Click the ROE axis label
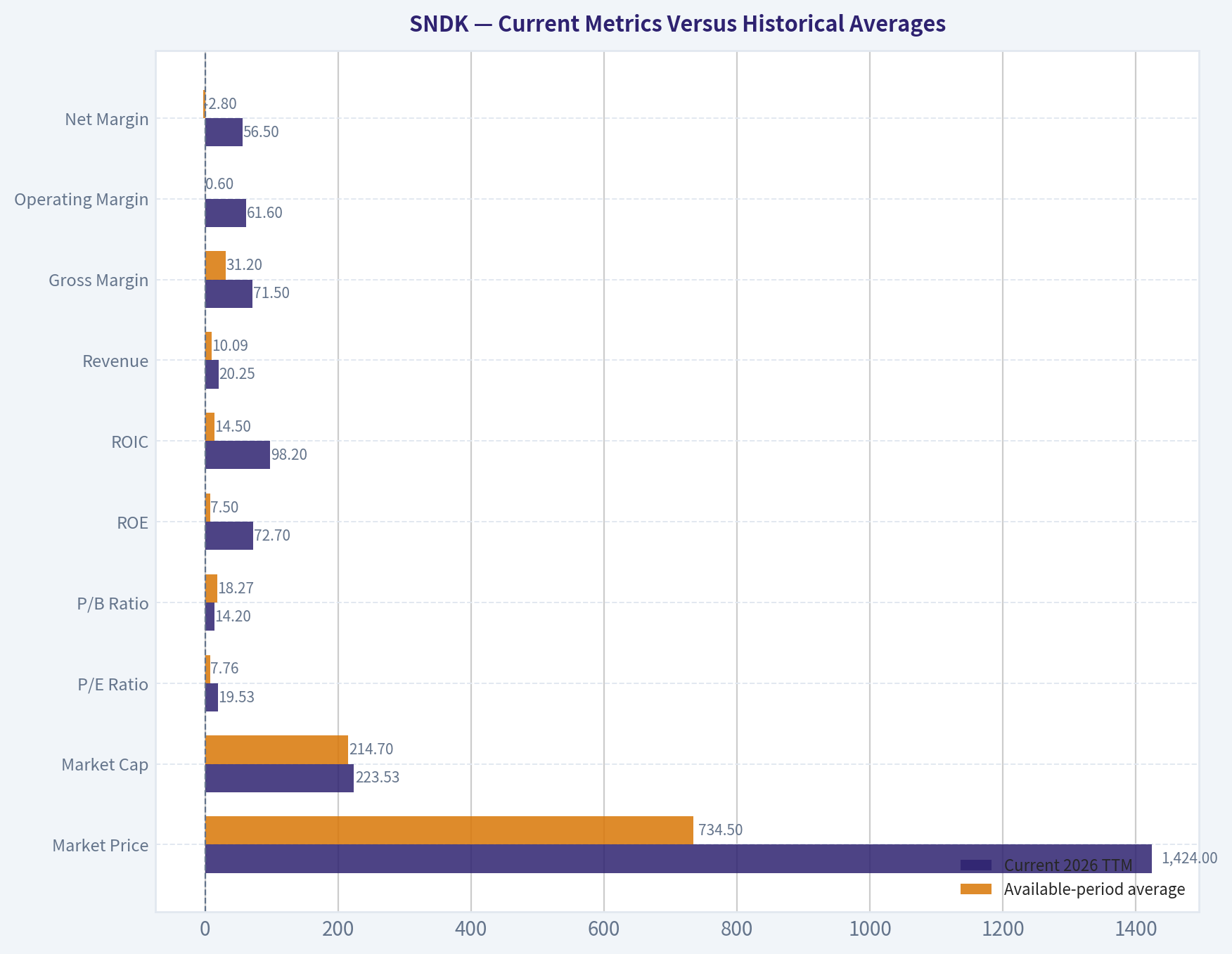Screen dimensions: 1232x954 pos(133,523)
